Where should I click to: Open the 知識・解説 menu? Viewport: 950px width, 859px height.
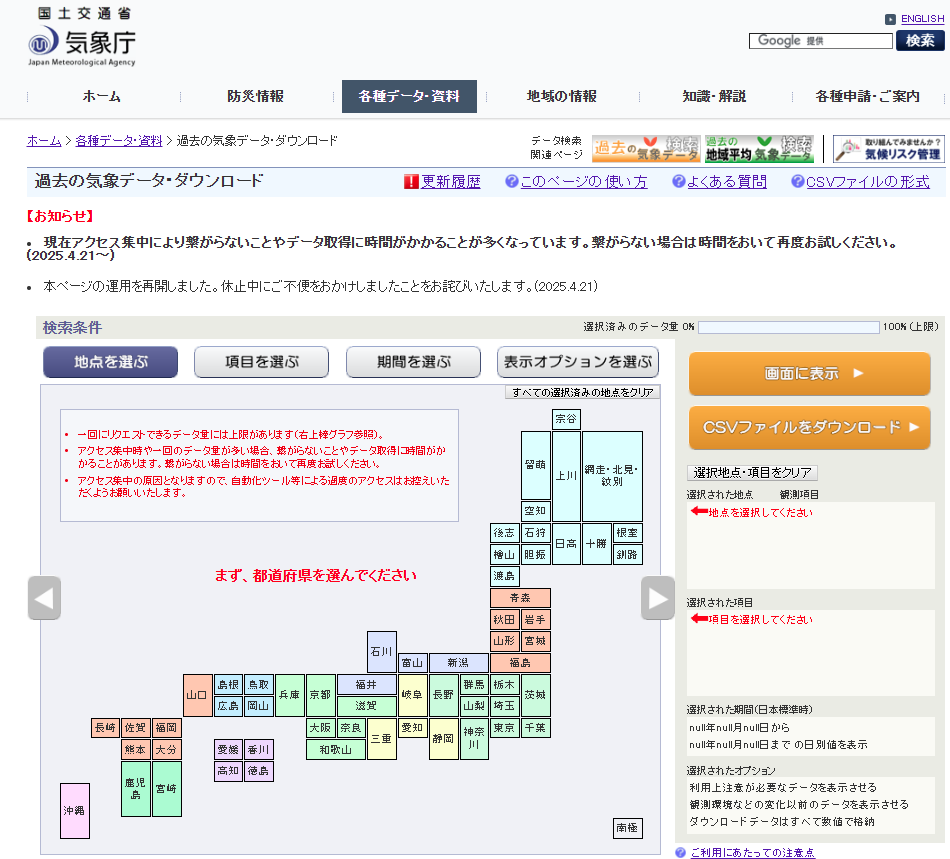click(714, 97)
